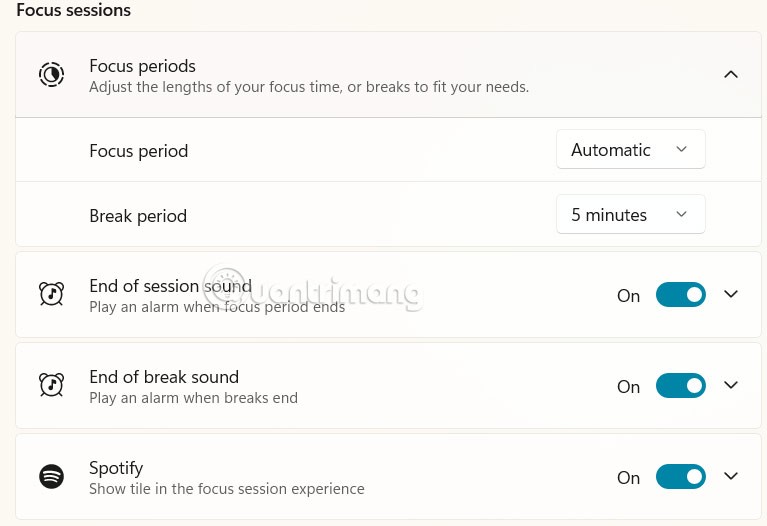The image size is (767, 526).
Task: Click the End of break sound title
Action: (164, 377)
